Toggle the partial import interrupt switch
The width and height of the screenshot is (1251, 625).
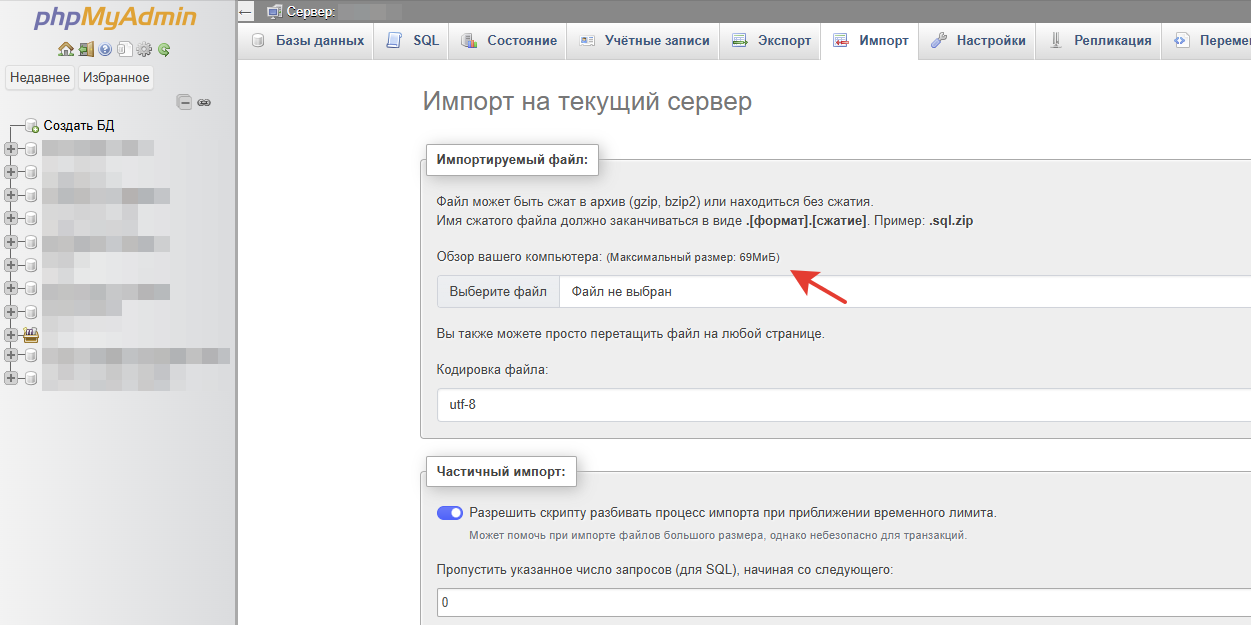point(450,513)
